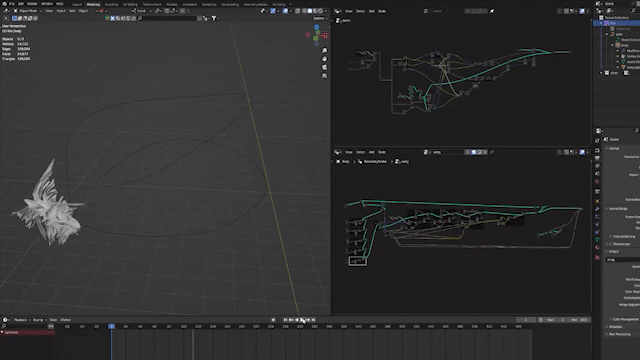Toggle perspective/orthographic grid icon in viewport
Viewport: 640px width, 360px height.
324,76
